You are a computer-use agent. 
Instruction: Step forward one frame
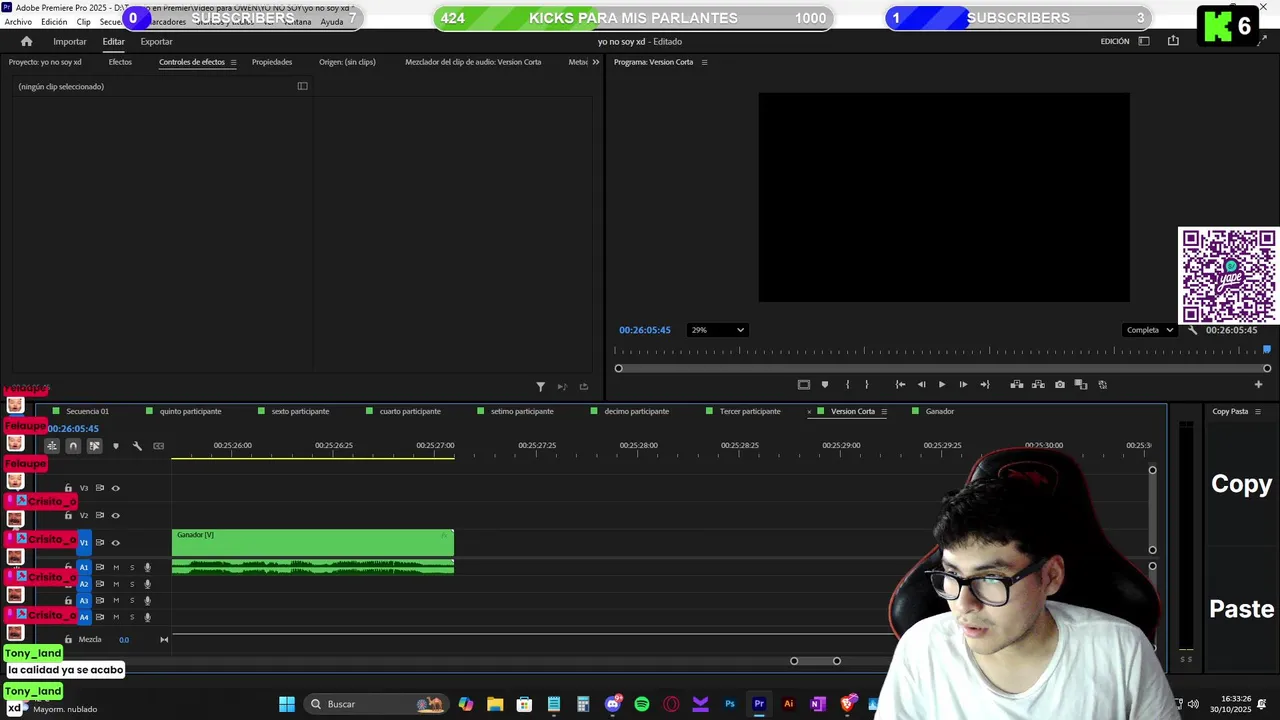point(963,384)
